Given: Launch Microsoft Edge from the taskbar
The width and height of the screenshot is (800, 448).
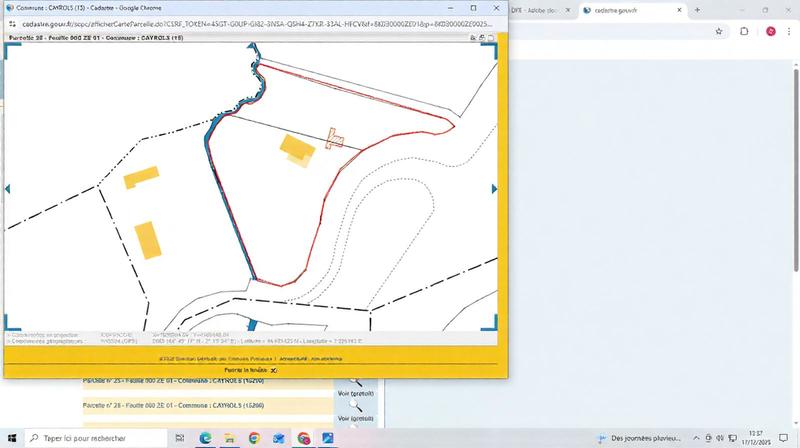Looking at the screenshot, I should click(x=205, y=438).
